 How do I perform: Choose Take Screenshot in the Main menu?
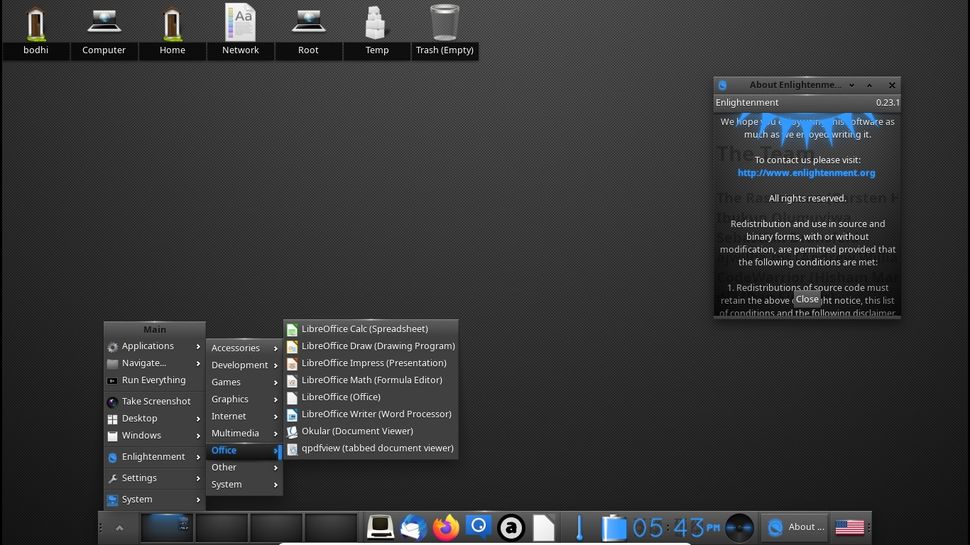[x=154, y=401]
